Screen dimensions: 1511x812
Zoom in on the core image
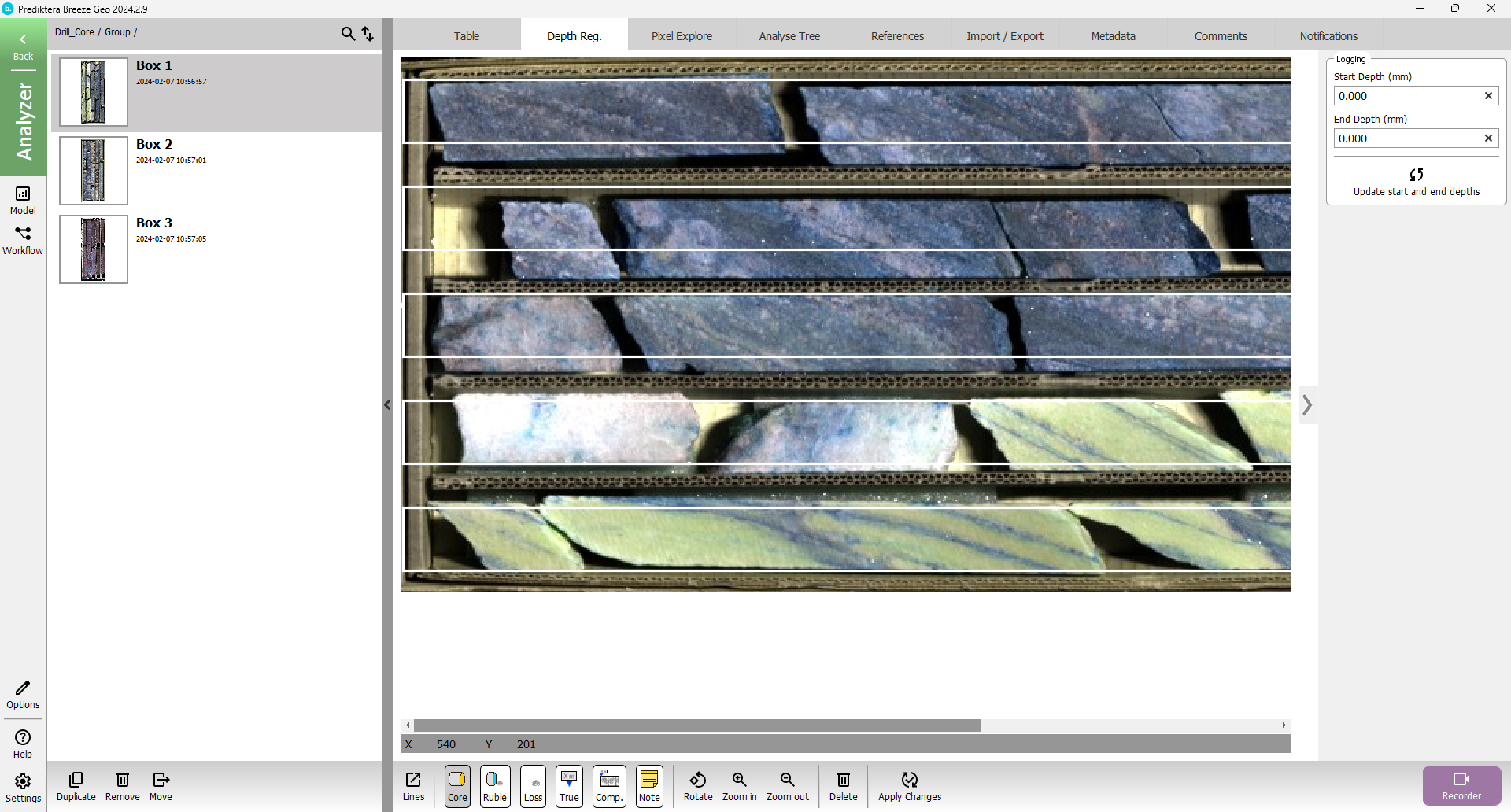[x=739, y=785]
